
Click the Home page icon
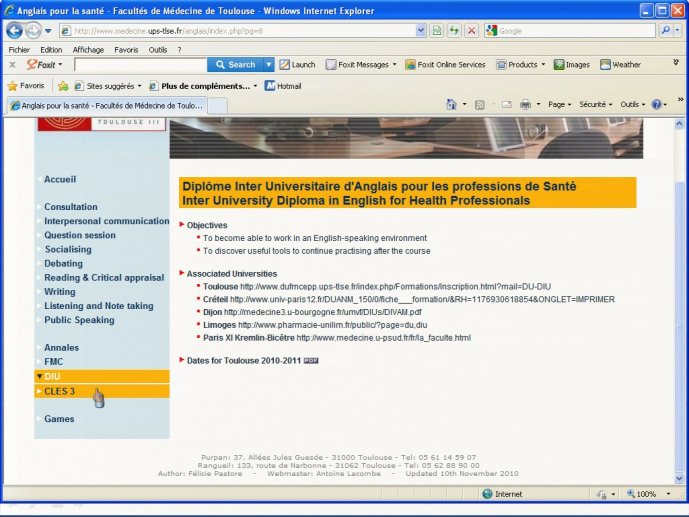point(451,105)
